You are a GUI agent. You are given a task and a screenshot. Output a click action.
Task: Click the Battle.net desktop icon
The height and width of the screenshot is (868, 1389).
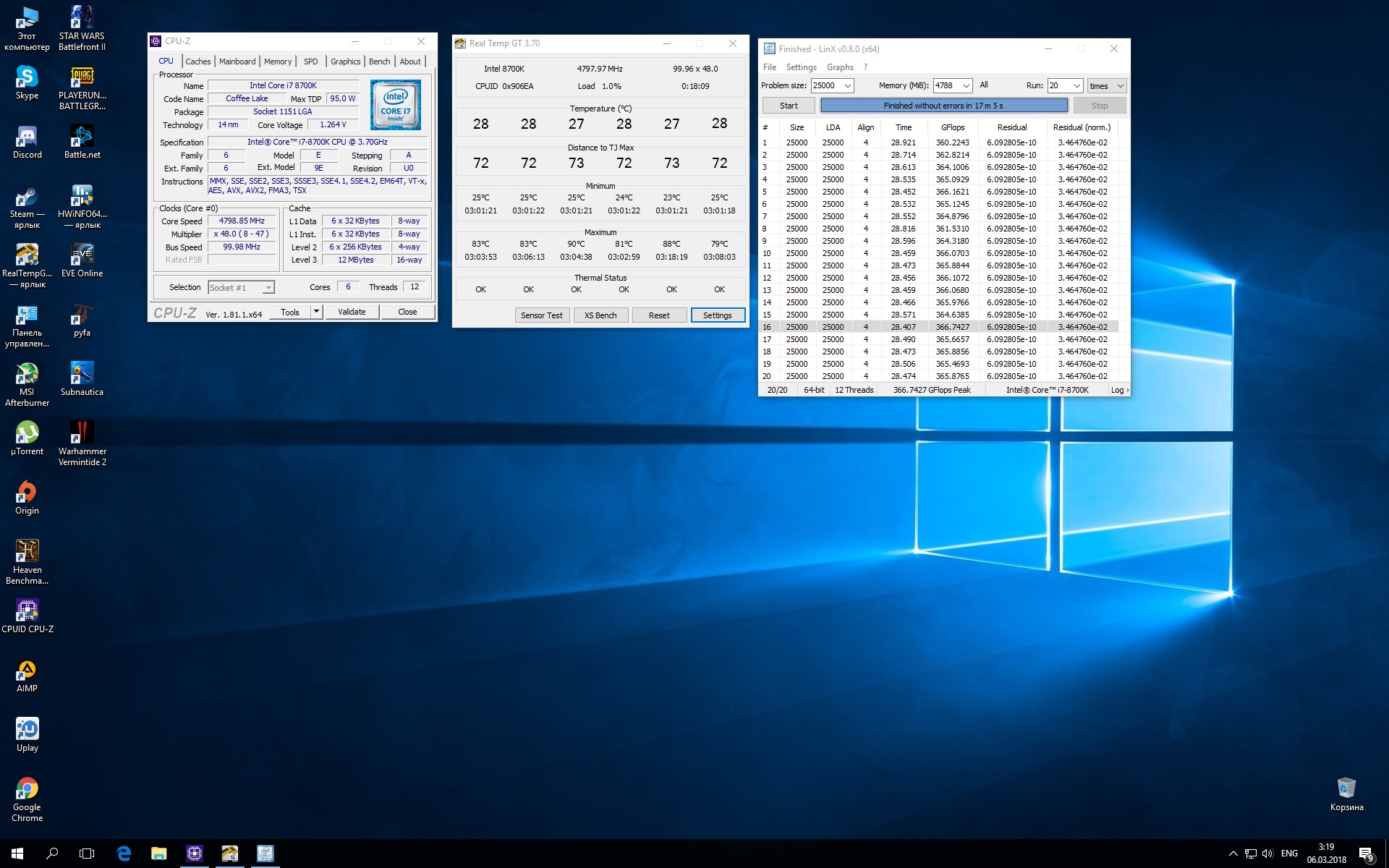tap(82, 137)
